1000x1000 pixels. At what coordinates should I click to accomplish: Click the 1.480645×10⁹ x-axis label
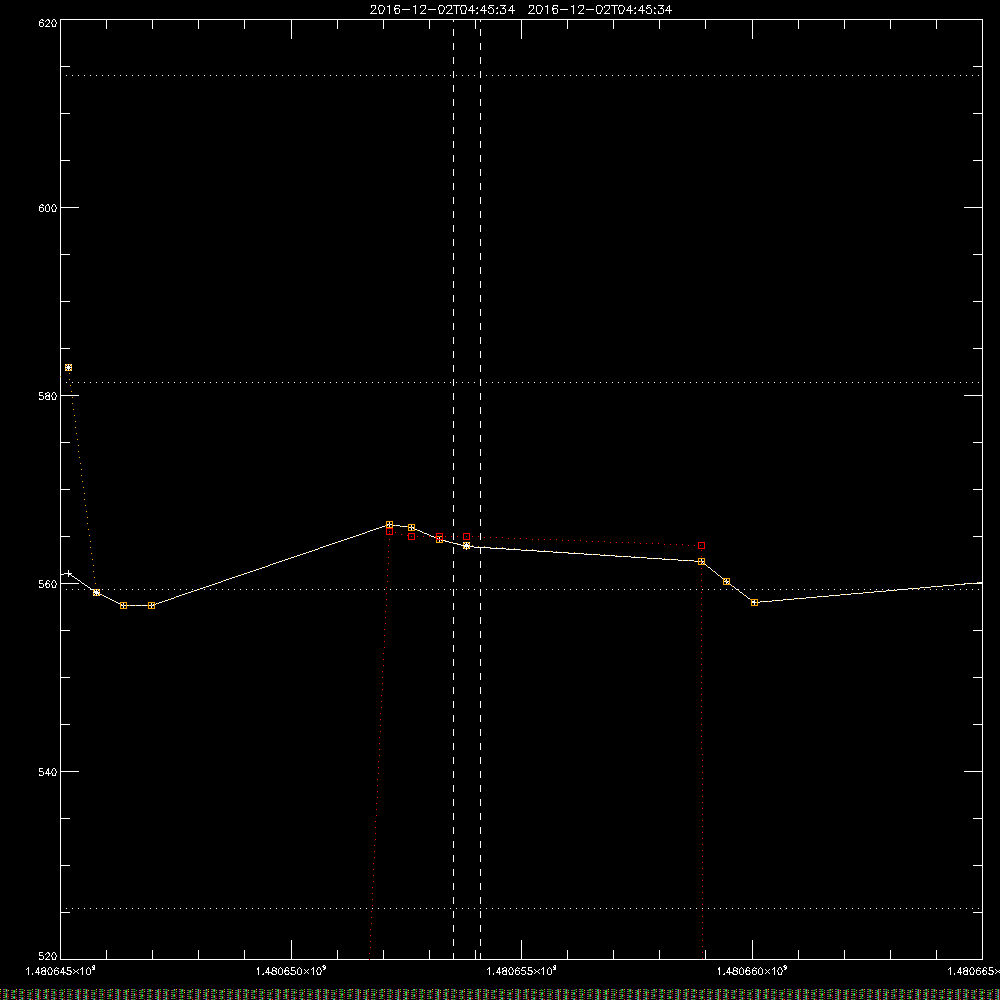click(x=60, y=971)
